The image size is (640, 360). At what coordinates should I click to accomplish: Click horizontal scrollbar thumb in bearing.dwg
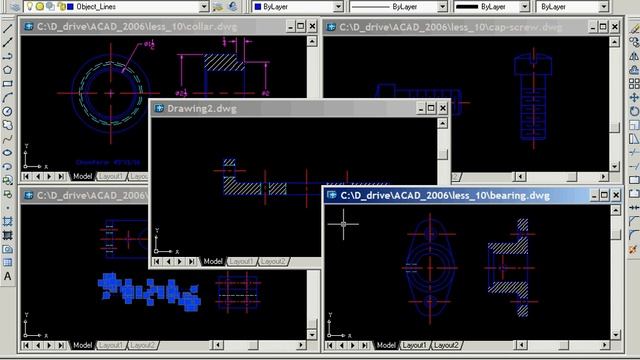pyautogui.click(x=564, y=345)
